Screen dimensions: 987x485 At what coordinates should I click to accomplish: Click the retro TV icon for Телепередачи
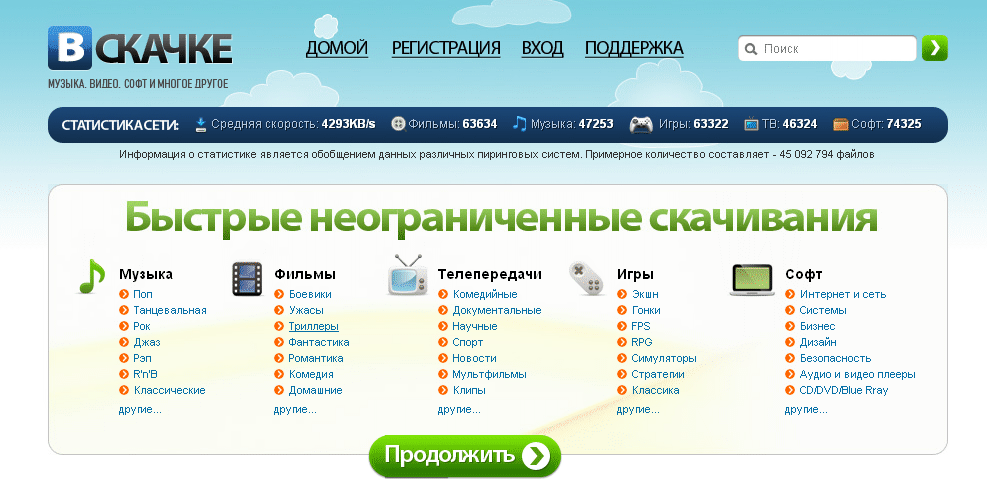[x=407, y=277]
